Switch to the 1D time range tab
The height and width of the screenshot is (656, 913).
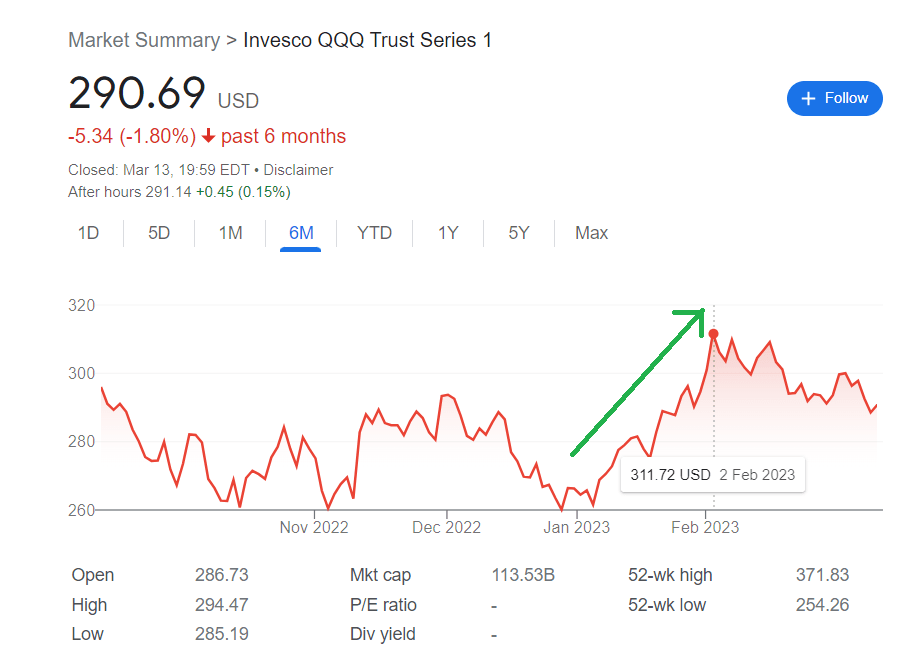89,233
